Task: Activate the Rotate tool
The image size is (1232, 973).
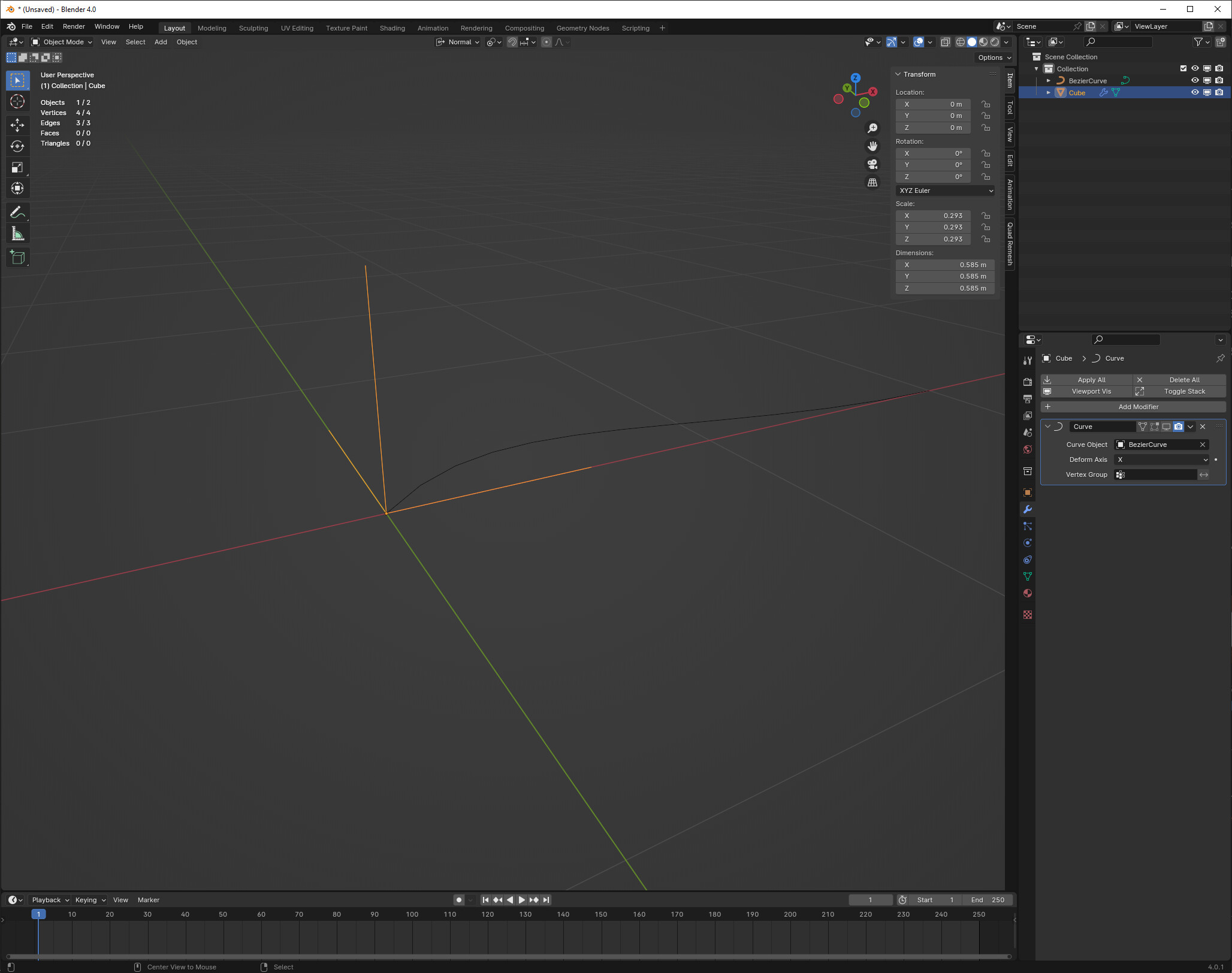Action: [x=17, y=146]
